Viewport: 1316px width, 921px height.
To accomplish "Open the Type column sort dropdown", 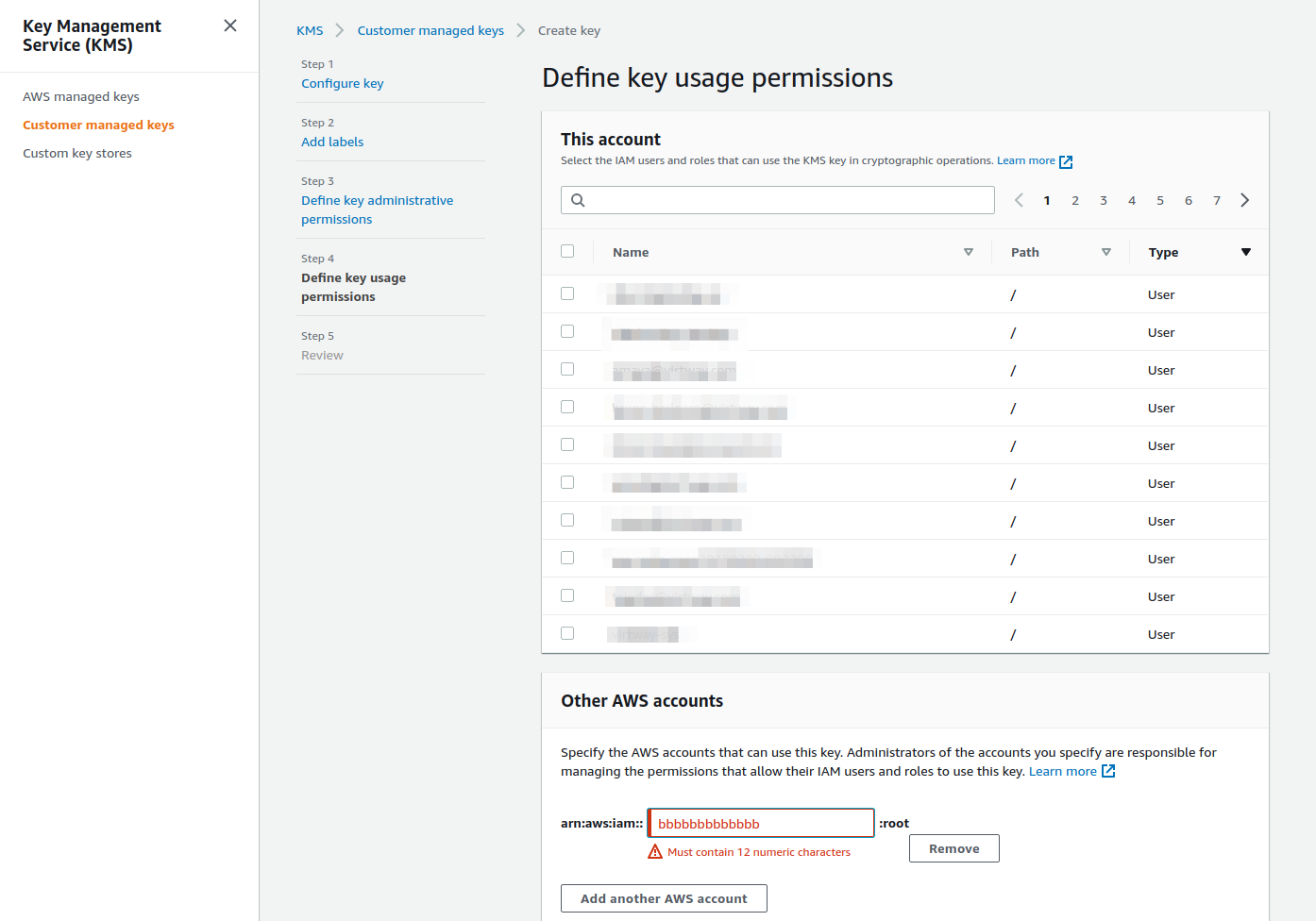I will 1246,252.
